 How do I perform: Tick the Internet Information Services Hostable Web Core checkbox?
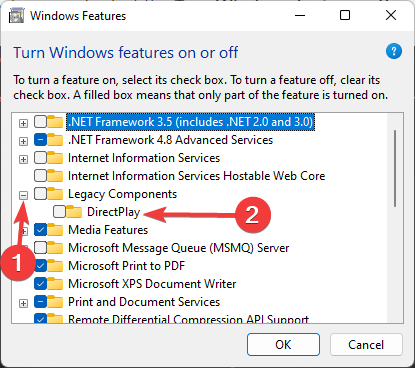click(x=40, y=176)
